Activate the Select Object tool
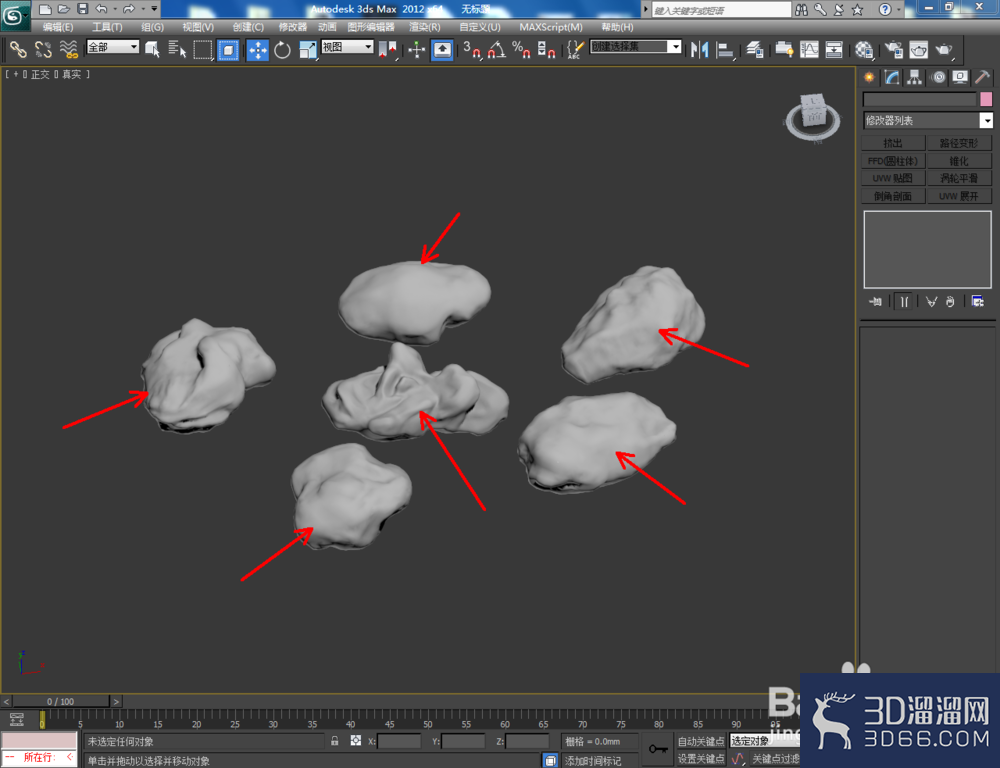 pos(152,49)
